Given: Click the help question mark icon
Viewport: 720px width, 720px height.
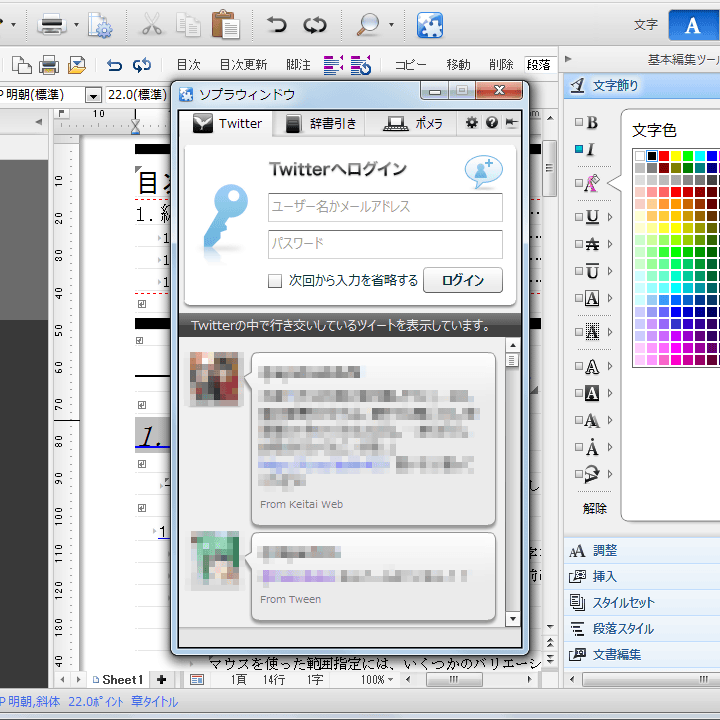Looking at the screenshot, I should pos(492,123).
